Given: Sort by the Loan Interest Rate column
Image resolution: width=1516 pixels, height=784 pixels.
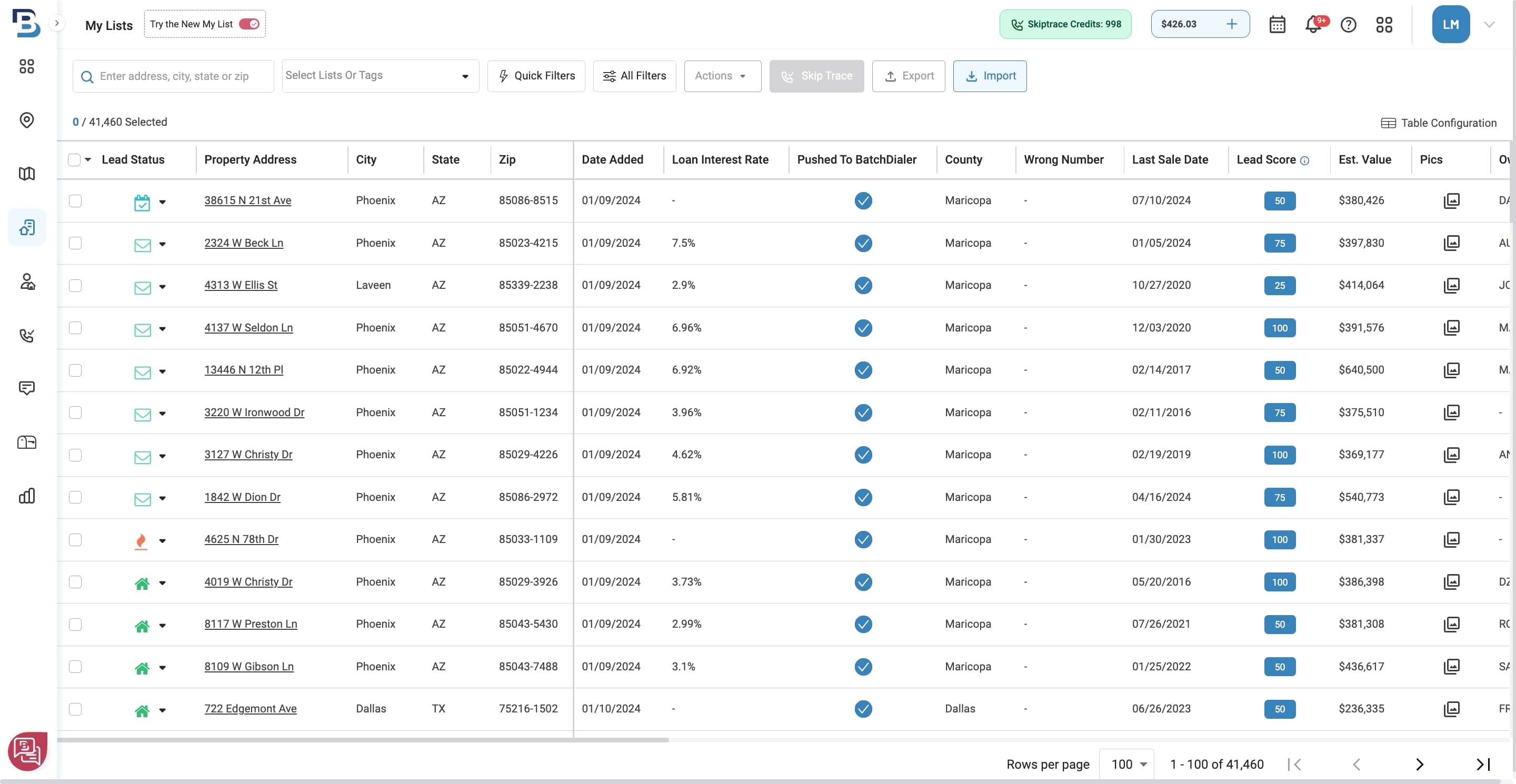Looking at the screenshot, I should 720,159.
